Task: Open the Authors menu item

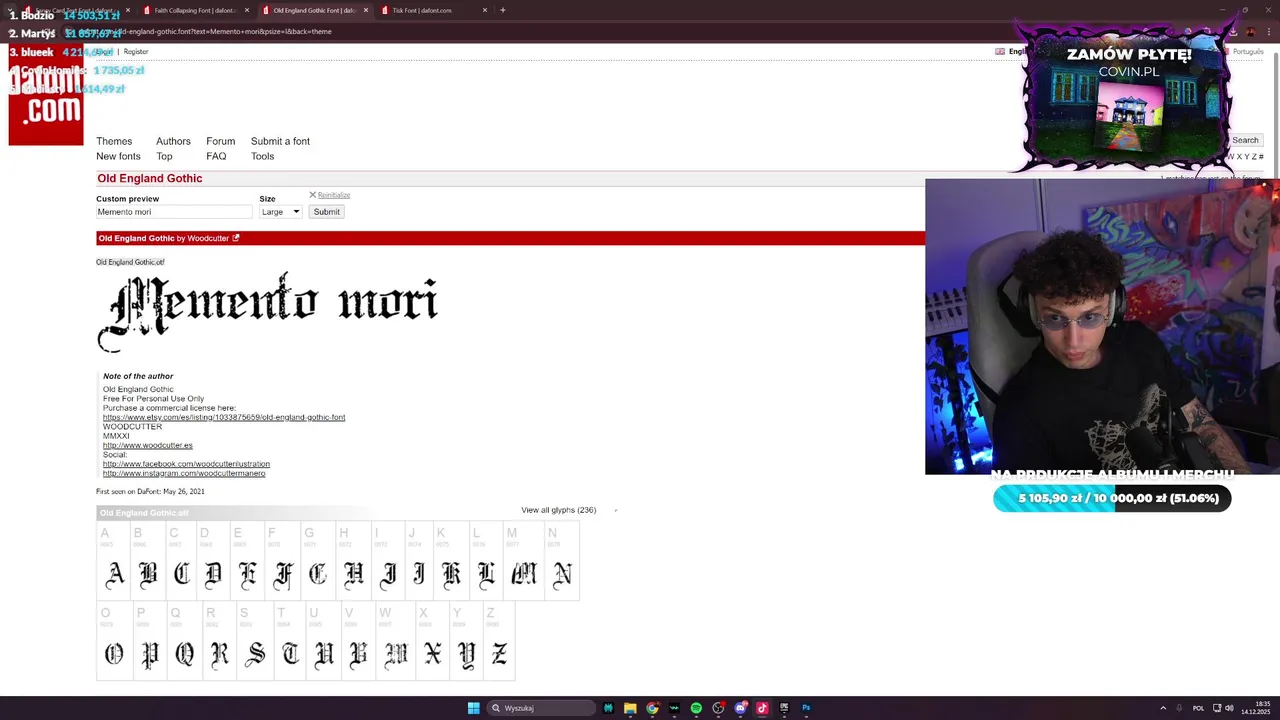Action: click(x=173, y=141)
